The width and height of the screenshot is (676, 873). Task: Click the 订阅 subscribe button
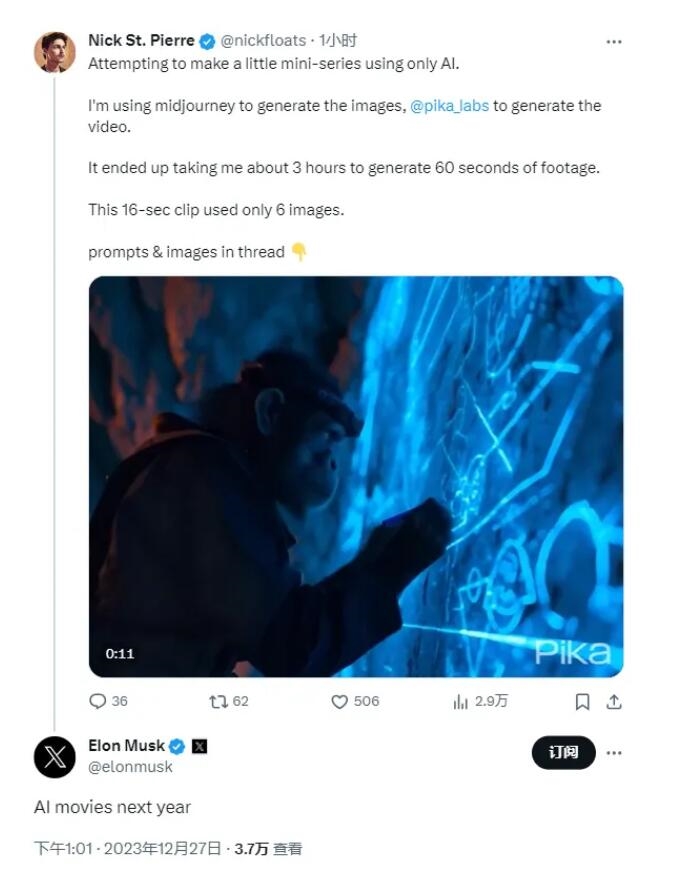pos(563,752)
